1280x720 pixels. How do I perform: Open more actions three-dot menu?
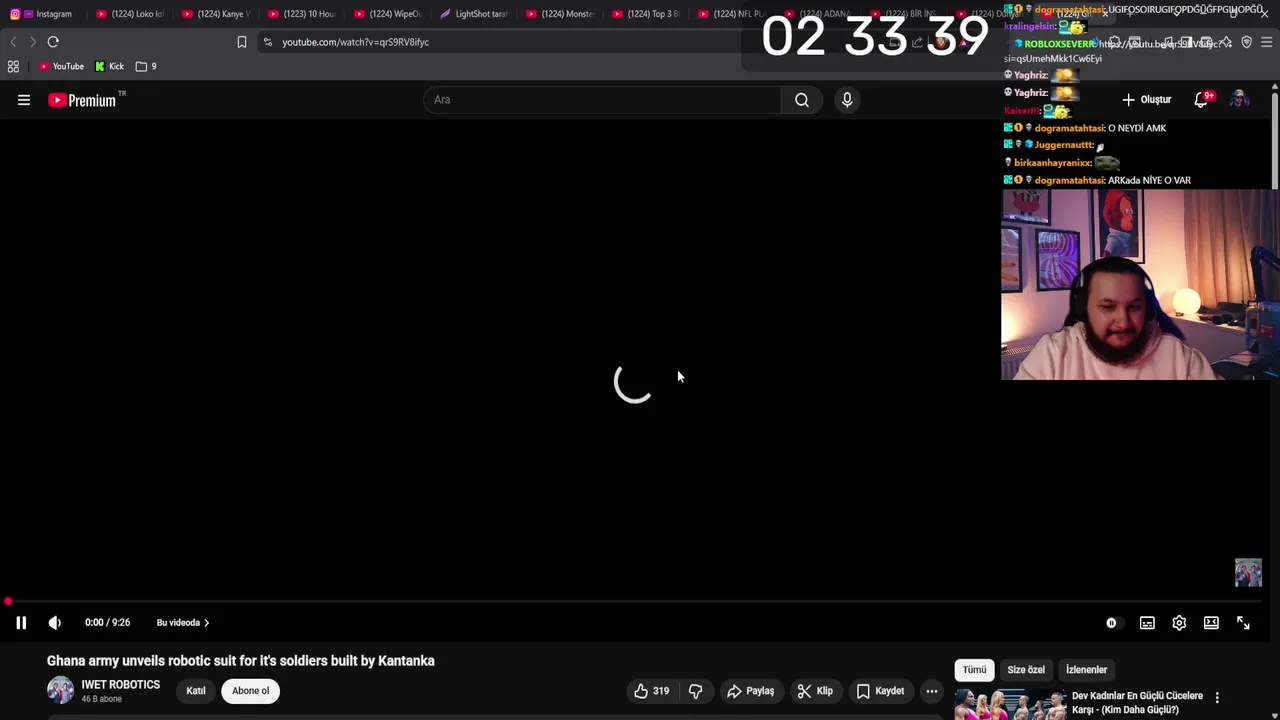pyautogui.click(x=932, y=691)
